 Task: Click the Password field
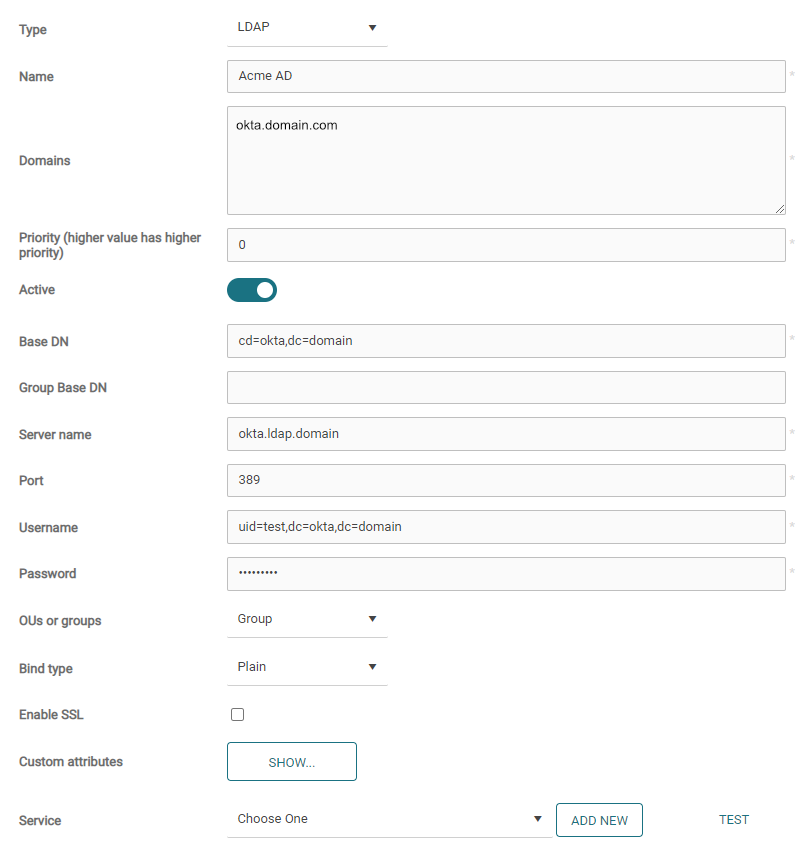click(x=506, y=574)
